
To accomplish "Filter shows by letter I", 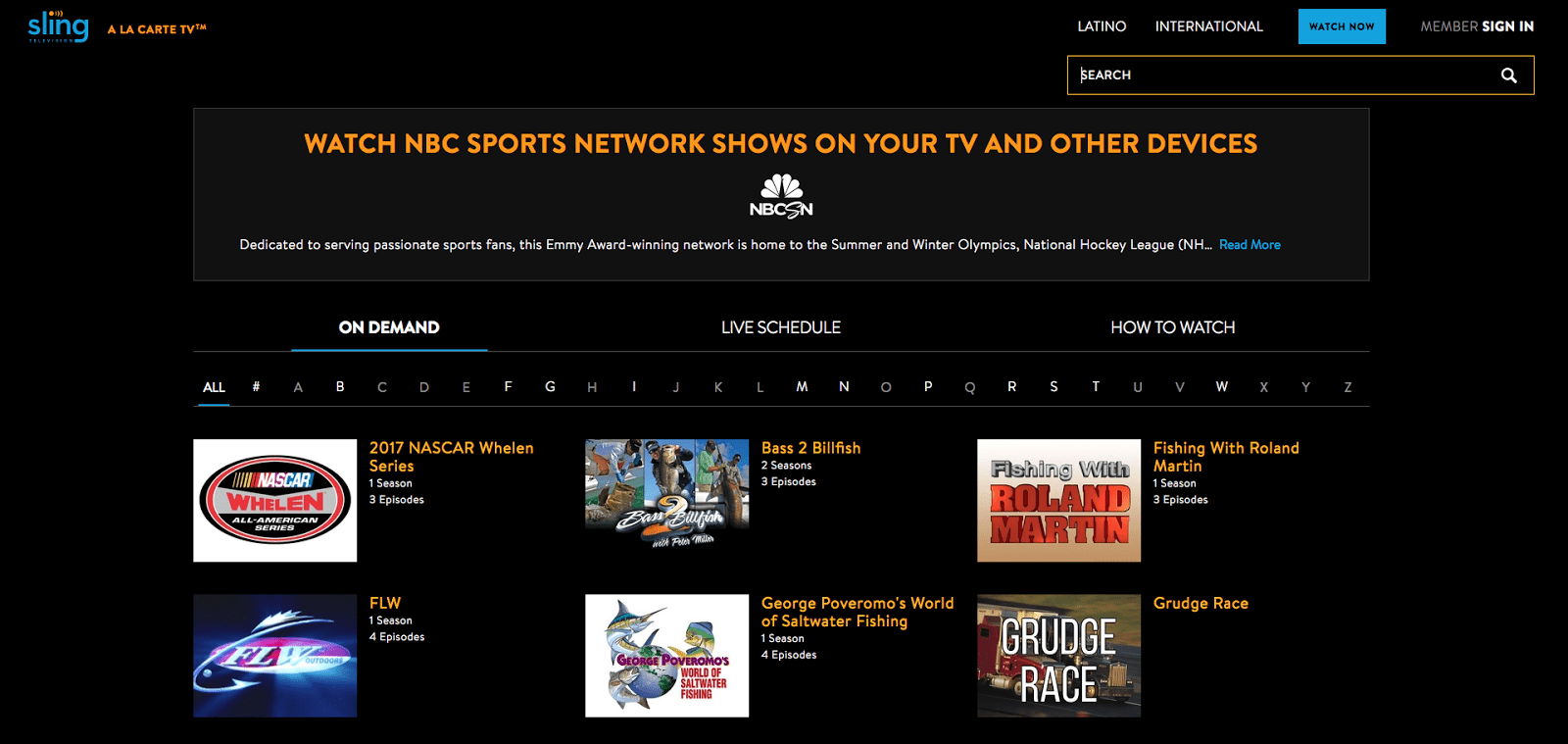I will pos(634,387).
